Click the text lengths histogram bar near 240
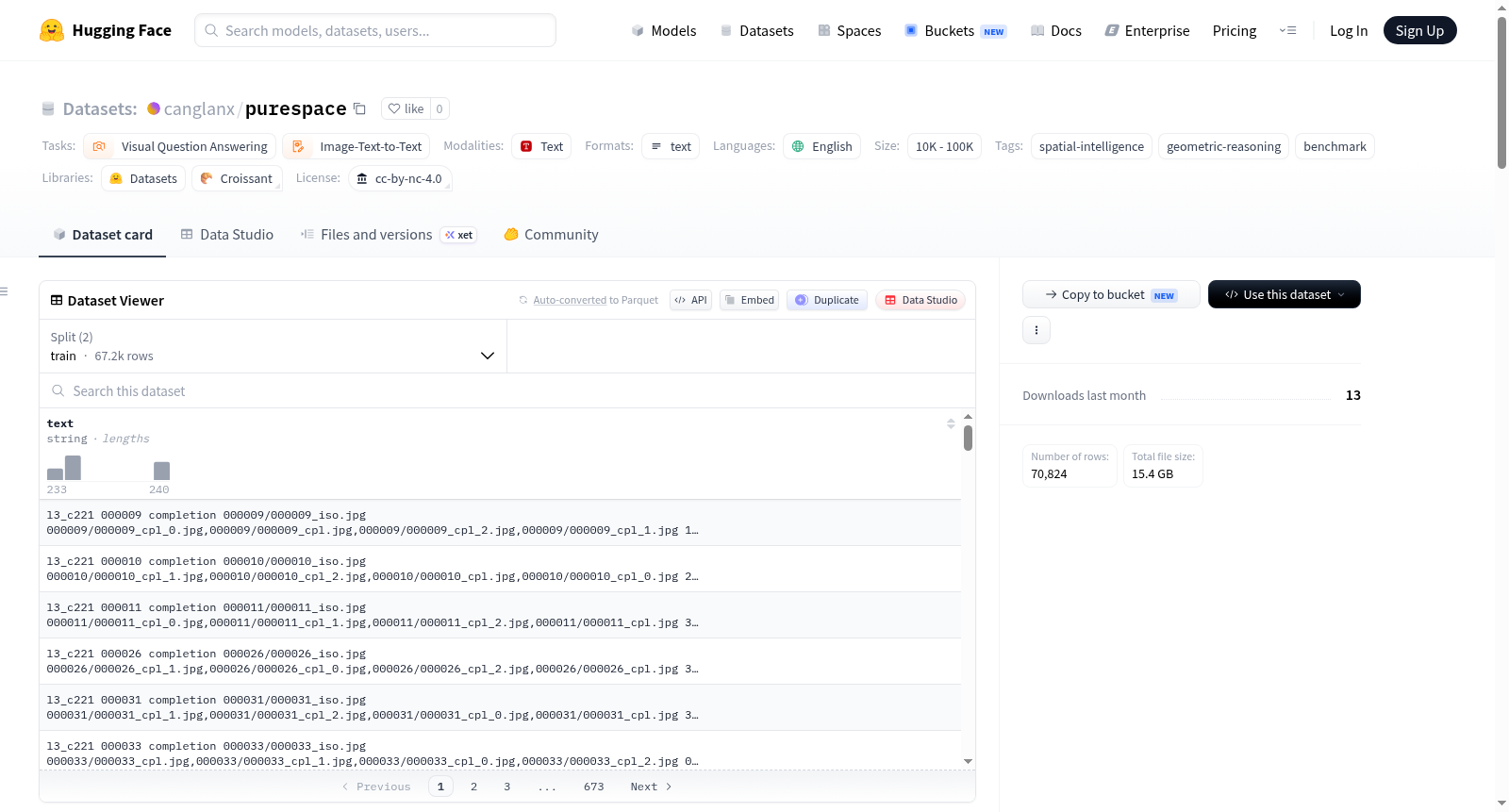Image resolution: width=1509 pixels, height=812 pixels. click(161, 471)
